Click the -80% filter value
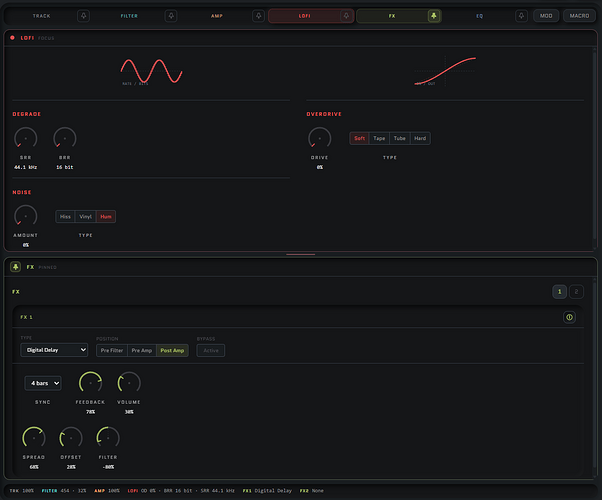Image resolution: width=602 pixels, height=500 pixels. pos(108,467)
